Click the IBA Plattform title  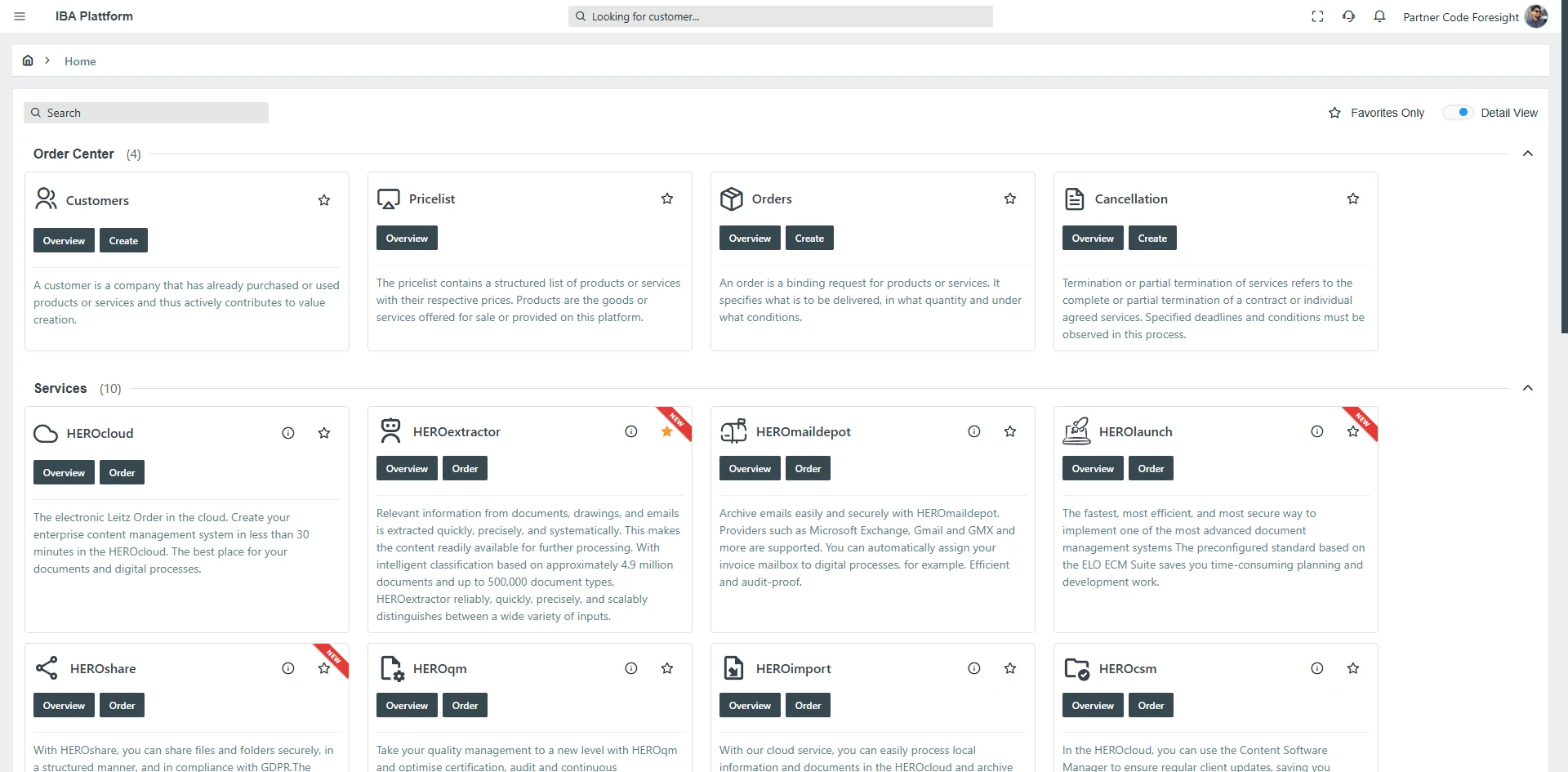point(94,16)
